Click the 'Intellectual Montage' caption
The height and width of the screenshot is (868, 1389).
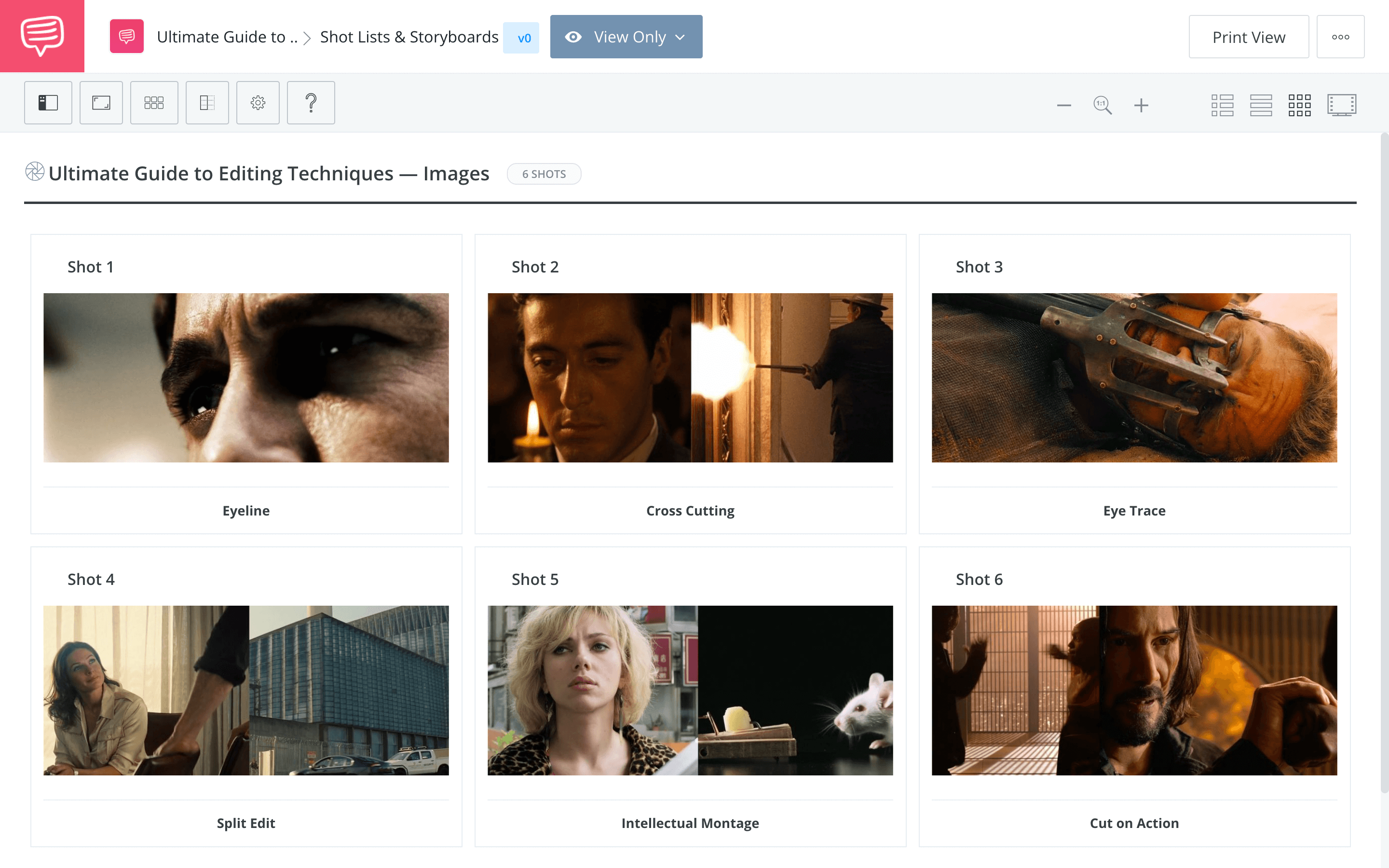[691, 823]
